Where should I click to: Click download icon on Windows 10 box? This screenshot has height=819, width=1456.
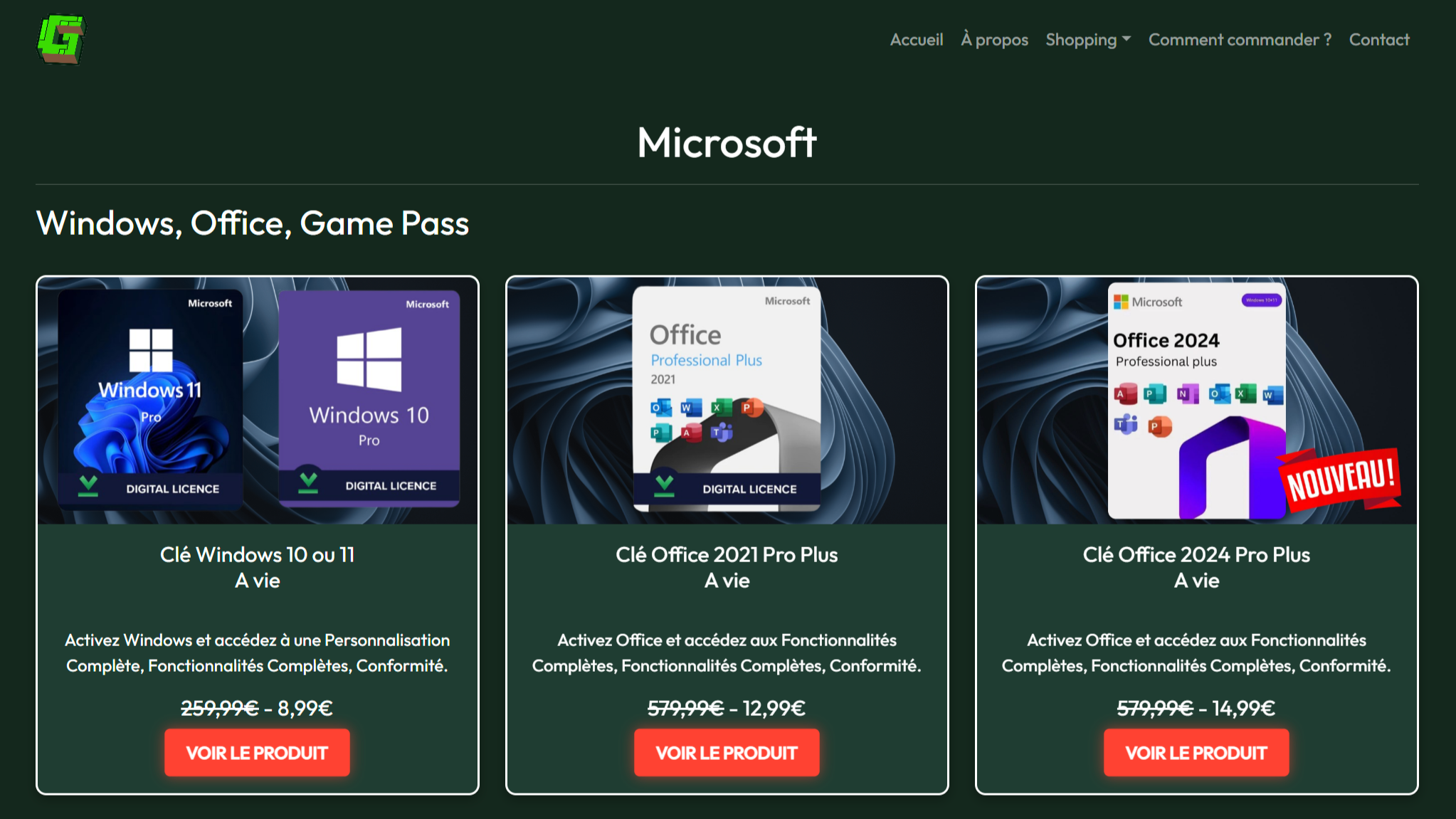click(x=308, y=482)
